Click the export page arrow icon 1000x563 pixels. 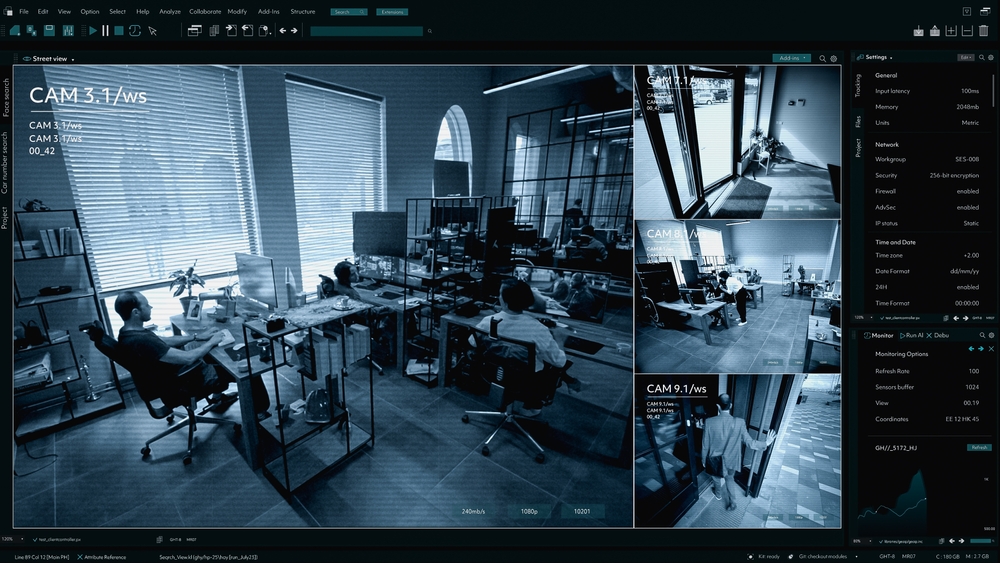(247, 30)
